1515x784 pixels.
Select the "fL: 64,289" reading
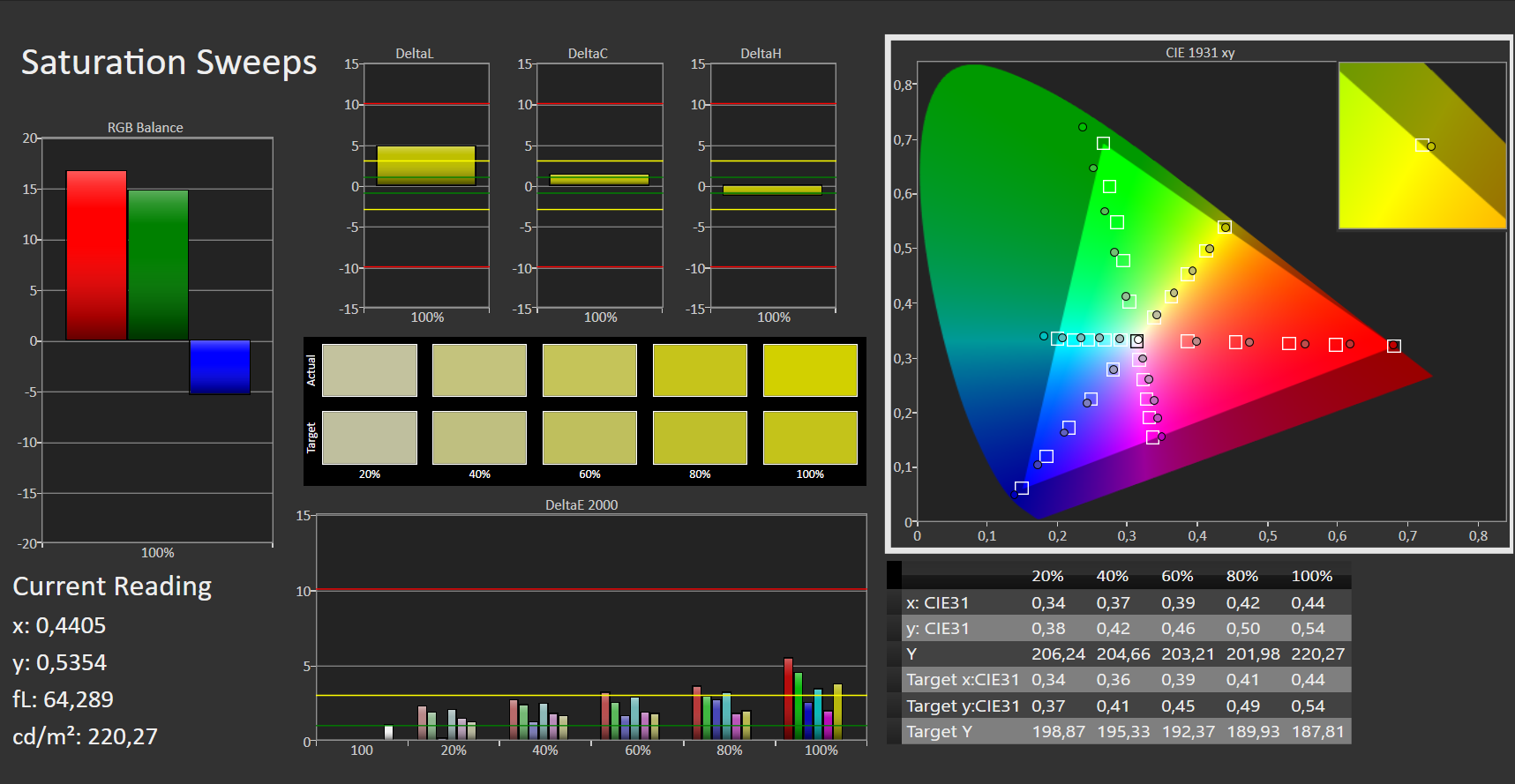point(63,699)
